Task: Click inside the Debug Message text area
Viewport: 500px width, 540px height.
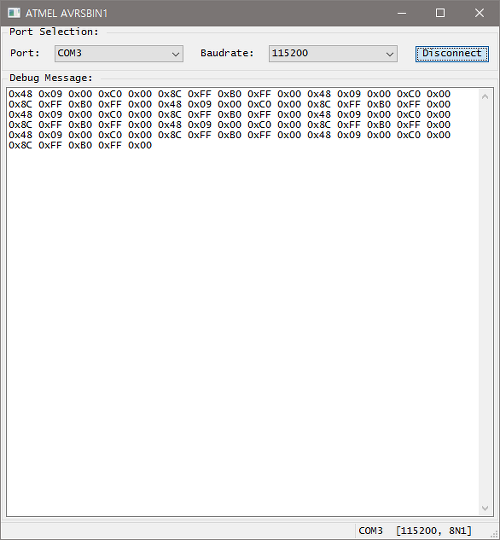Action: tap(243, 302)
